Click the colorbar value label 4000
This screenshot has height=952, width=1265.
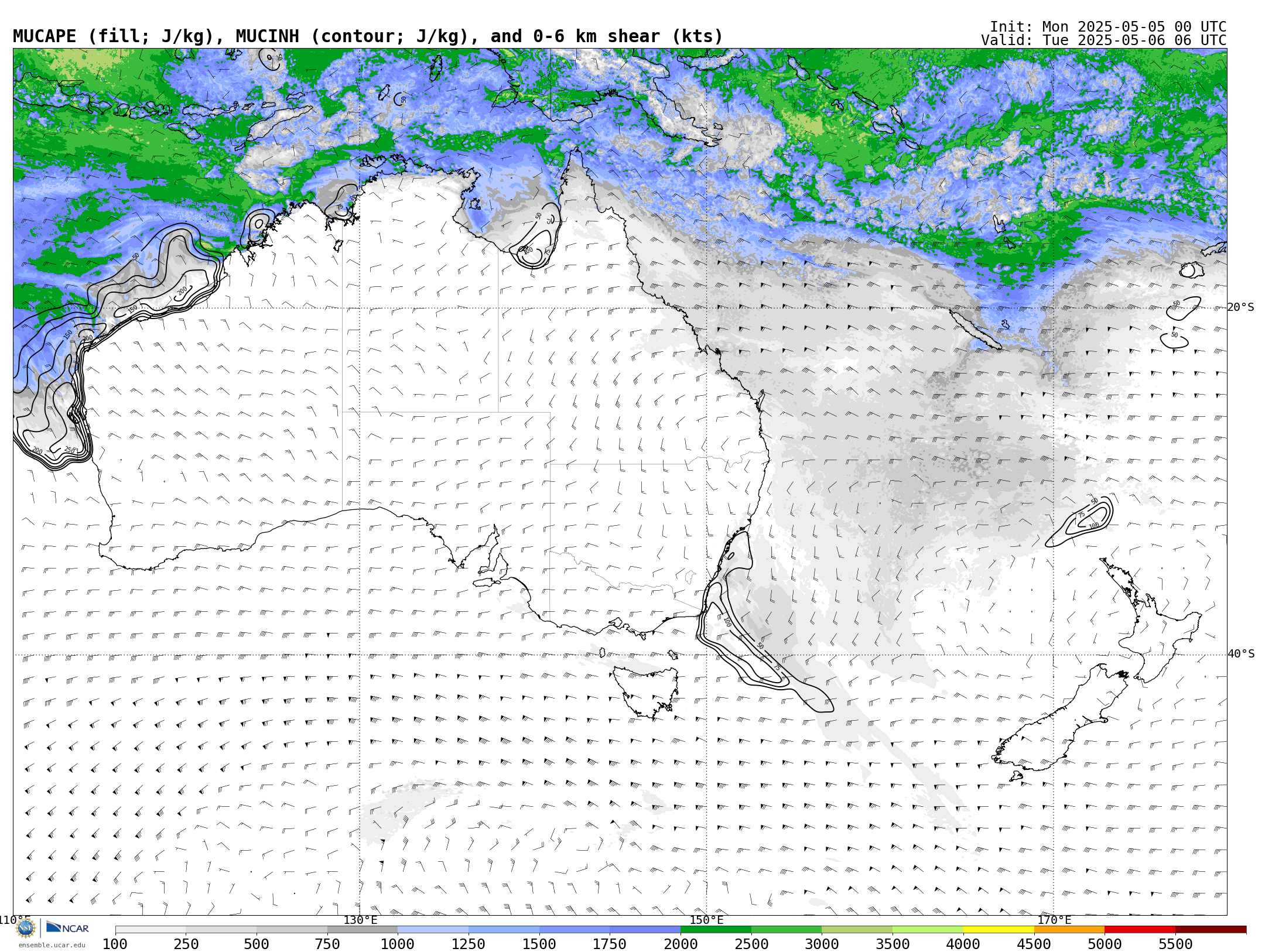point(963,944)
